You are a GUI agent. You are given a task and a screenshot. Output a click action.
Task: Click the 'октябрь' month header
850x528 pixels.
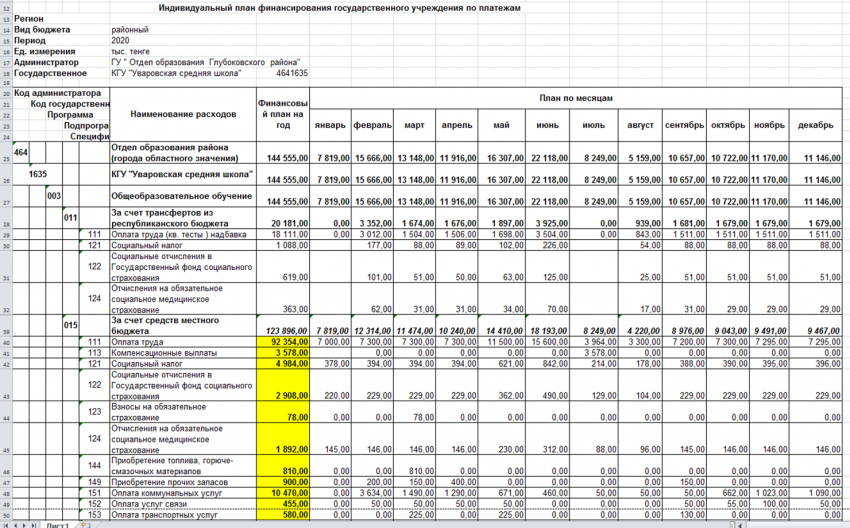728,125
